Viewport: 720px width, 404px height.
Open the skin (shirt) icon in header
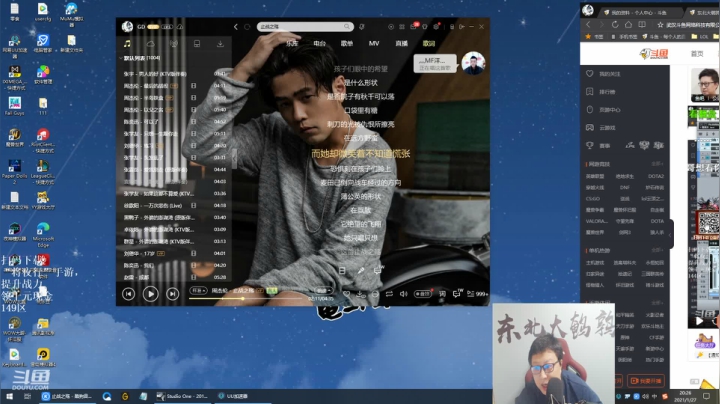[x=425, y=27]
